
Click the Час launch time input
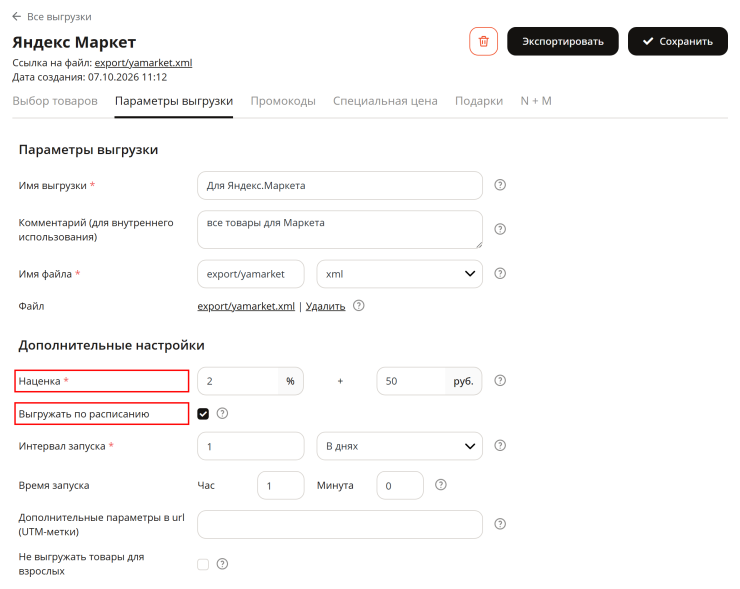[x=281, y=485]
